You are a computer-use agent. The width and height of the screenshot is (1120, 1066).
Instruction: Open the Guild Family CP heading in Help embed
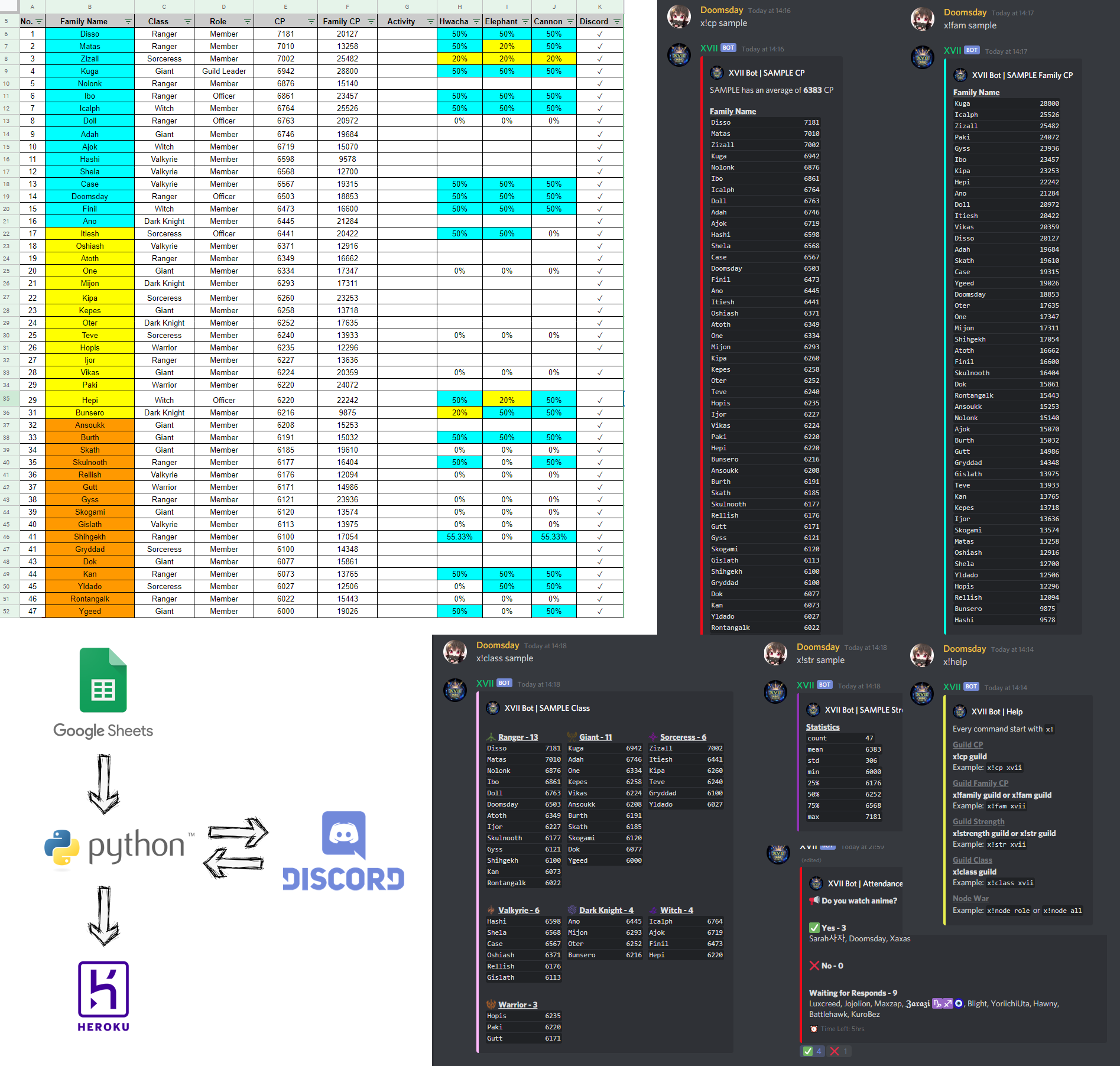coord(981,783)
